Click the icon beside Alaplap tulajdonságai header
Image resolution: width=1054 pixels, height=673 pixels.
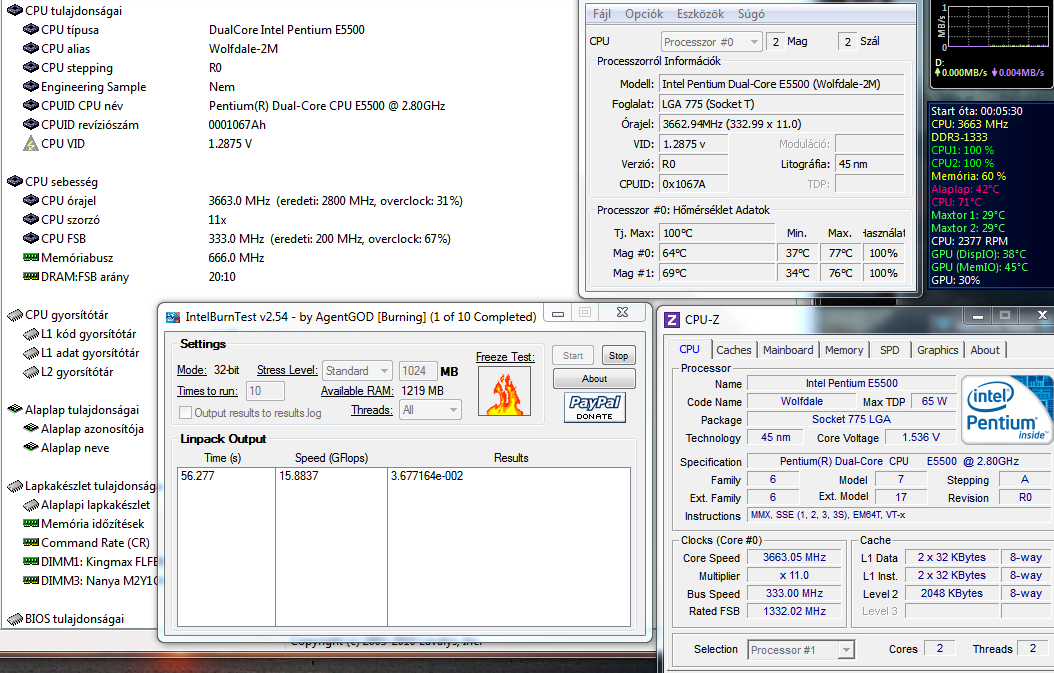coord(15,409)
